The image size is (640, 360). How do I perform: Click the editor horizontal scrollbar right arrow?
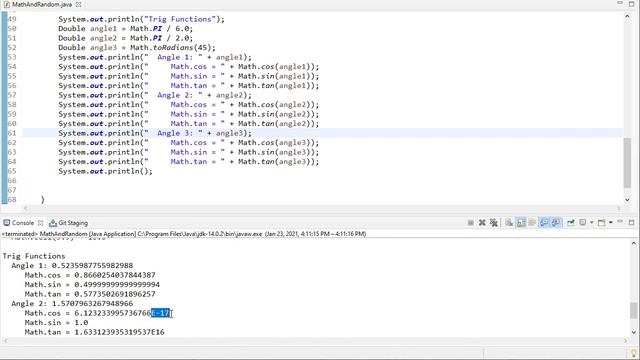[x=619, y=208]
